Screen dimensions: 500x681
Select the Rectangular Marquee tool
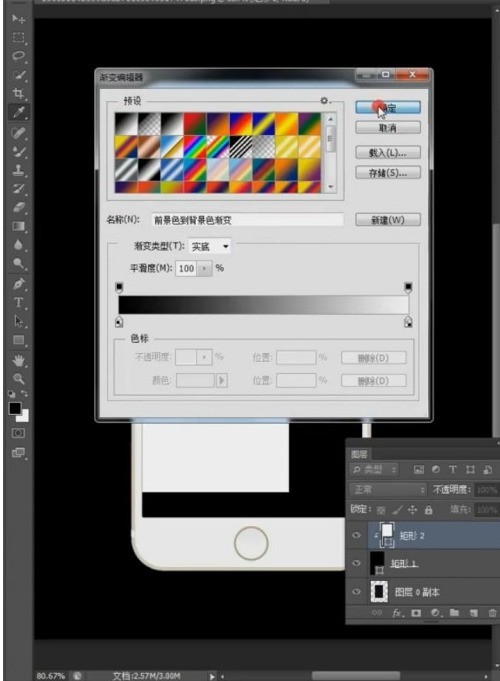click(18, 37)
